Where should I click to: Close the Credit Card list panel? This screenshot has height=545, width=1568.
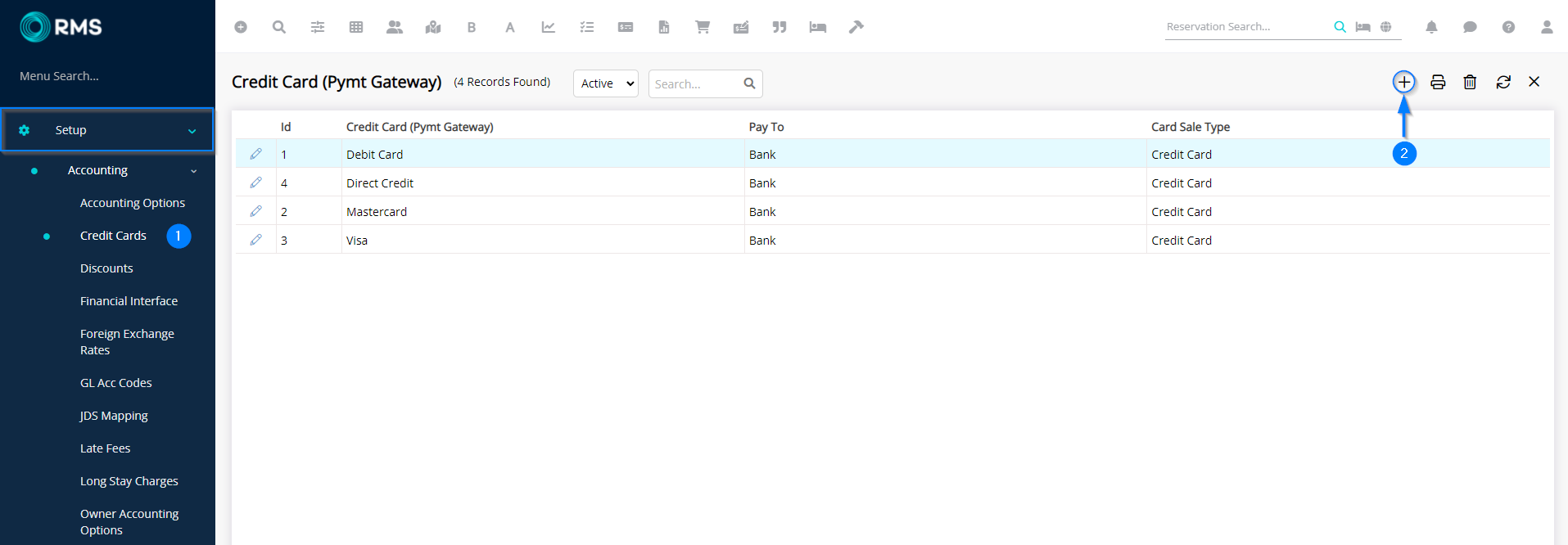click(1534, 82)
